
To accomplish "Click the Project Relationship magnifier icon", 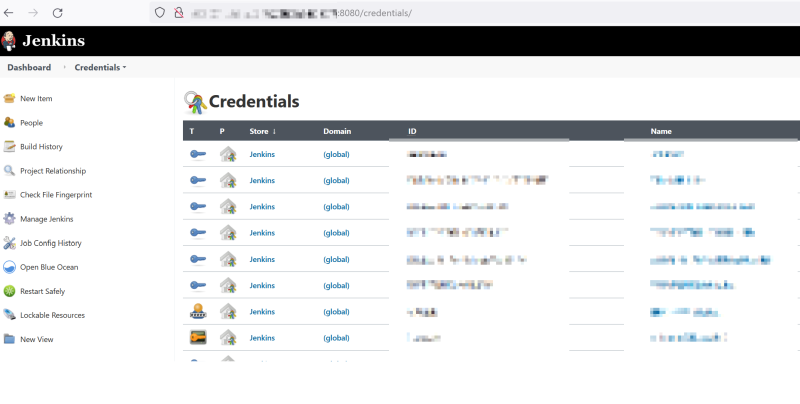I will [9, 170].
